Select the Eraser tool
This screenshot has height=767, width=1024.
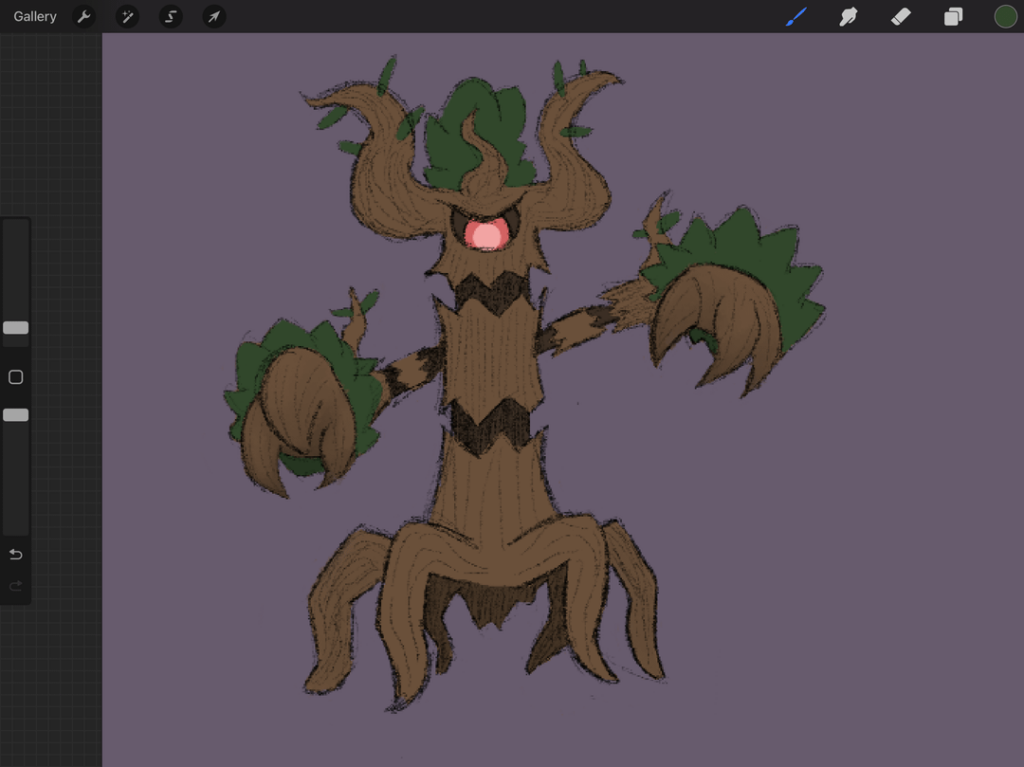point(901,16)
